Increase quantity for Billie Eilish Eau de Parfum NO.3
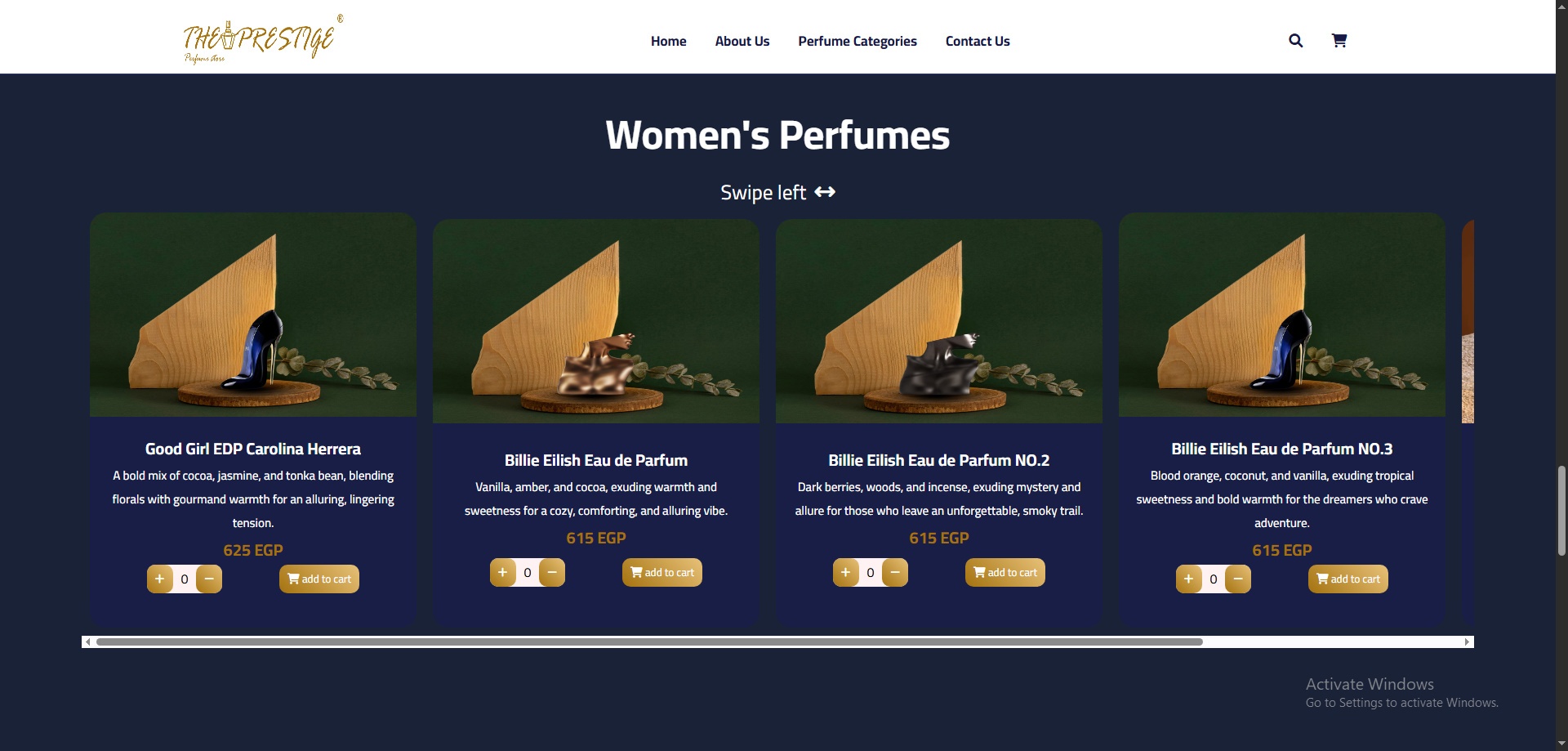This screenshot has width=1568, height=751. tap(1189, 579)
